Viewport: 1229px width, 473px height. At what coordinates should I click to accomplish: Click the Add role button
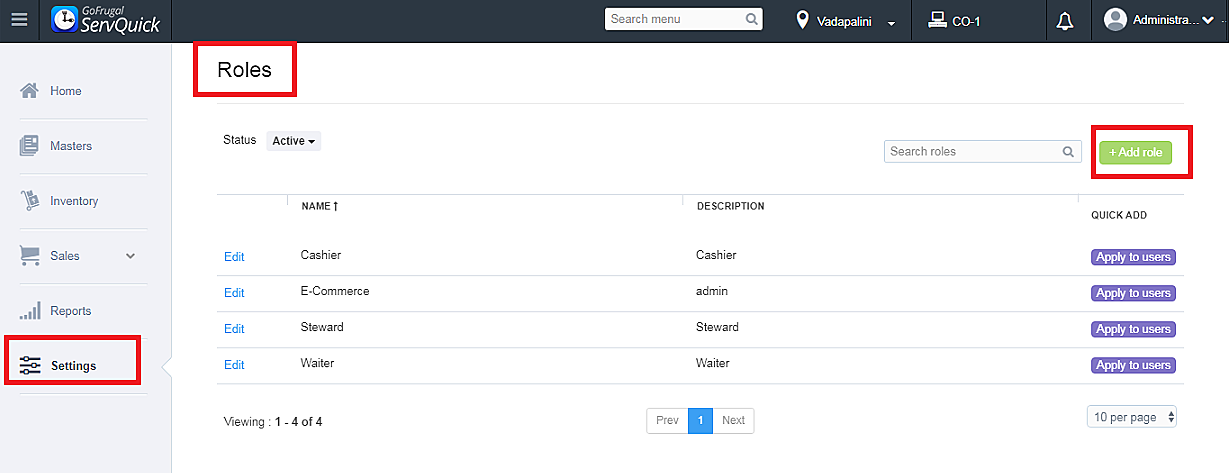1135,152
